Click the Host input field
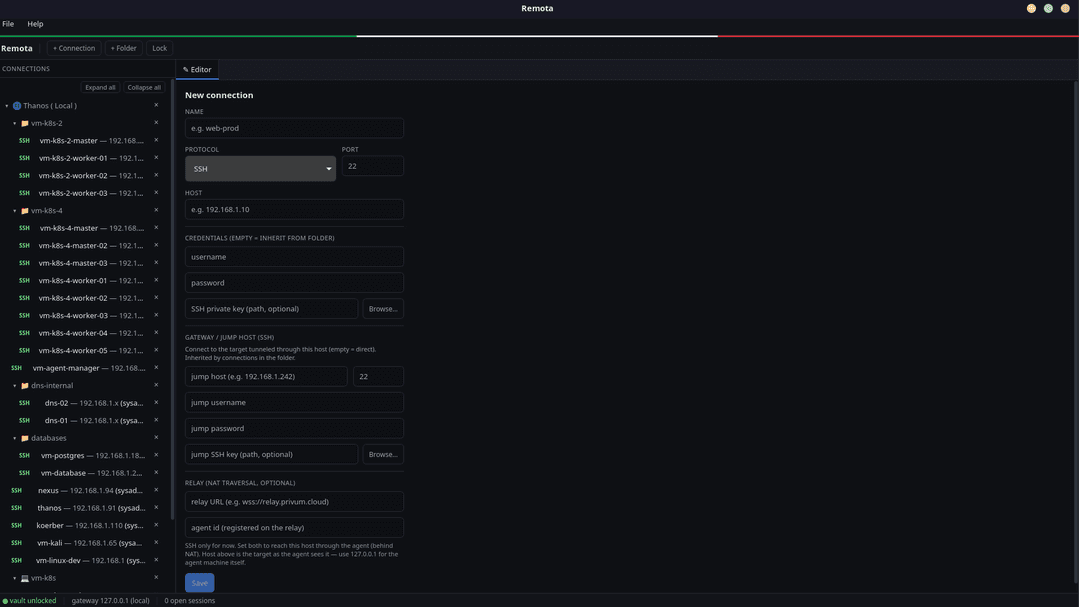The height and width of the screenshot is (607, 1080). (294, 209)
